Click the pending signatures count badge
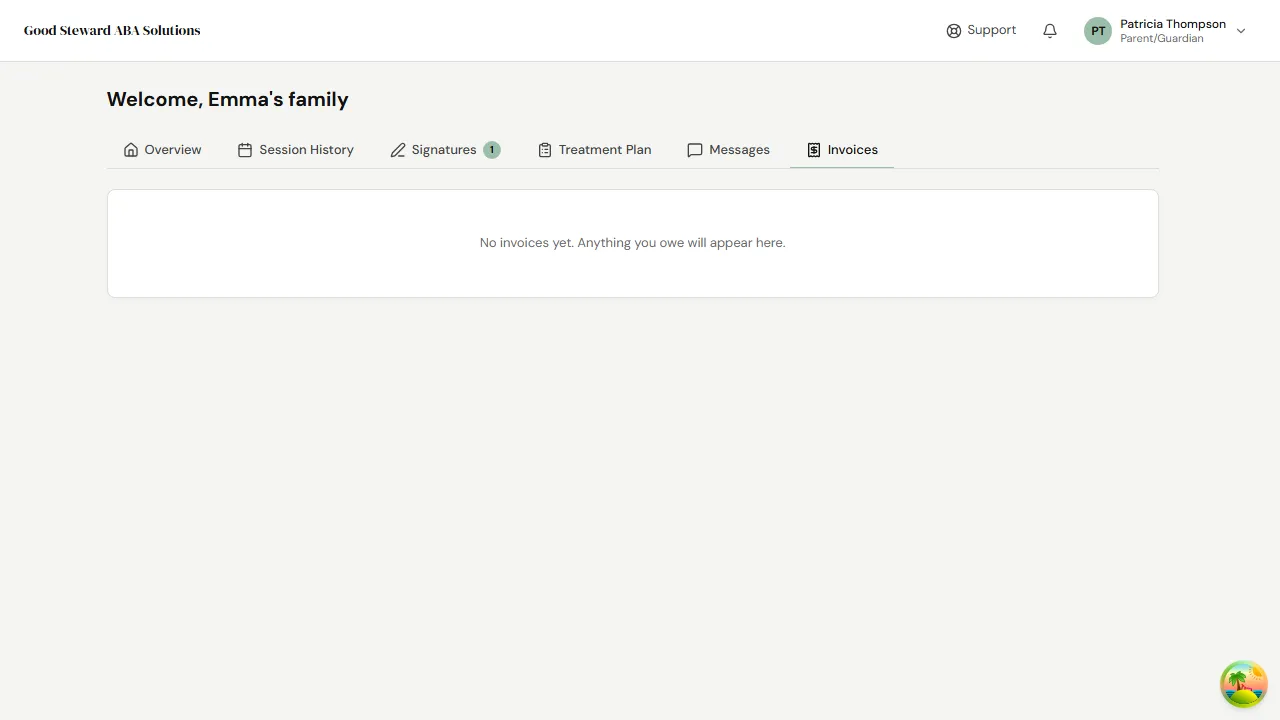The height and width of the screenshot is (720, 1280). [x=491, y=149]
